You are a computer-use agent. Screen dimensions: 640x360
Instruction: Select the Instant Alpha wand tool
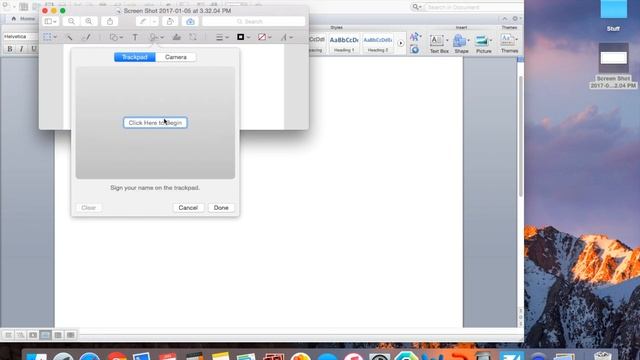click(70, 37)
